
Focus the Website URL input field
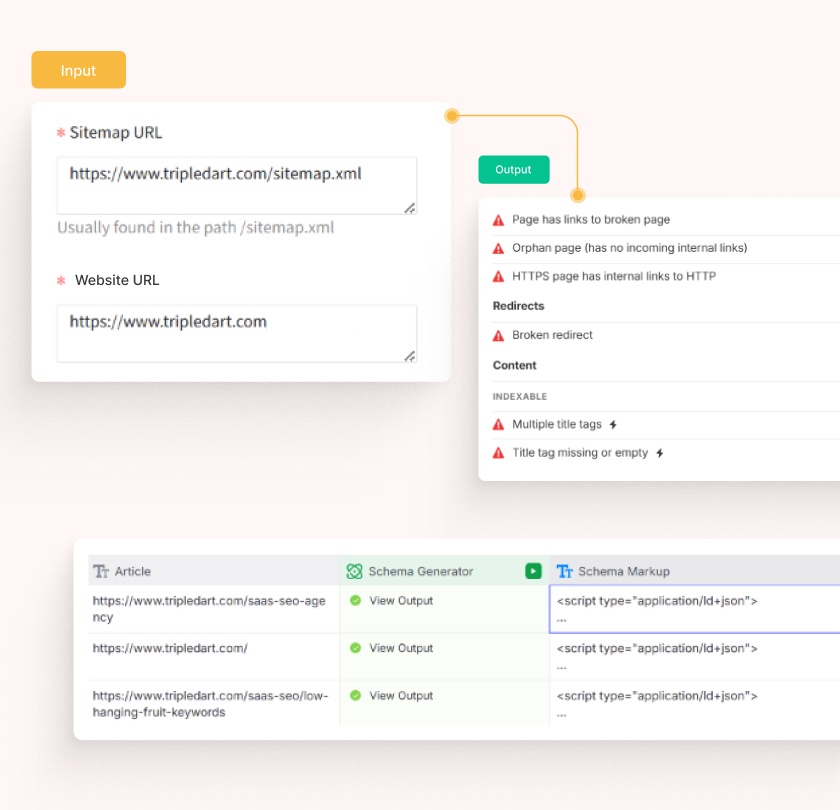237,334
